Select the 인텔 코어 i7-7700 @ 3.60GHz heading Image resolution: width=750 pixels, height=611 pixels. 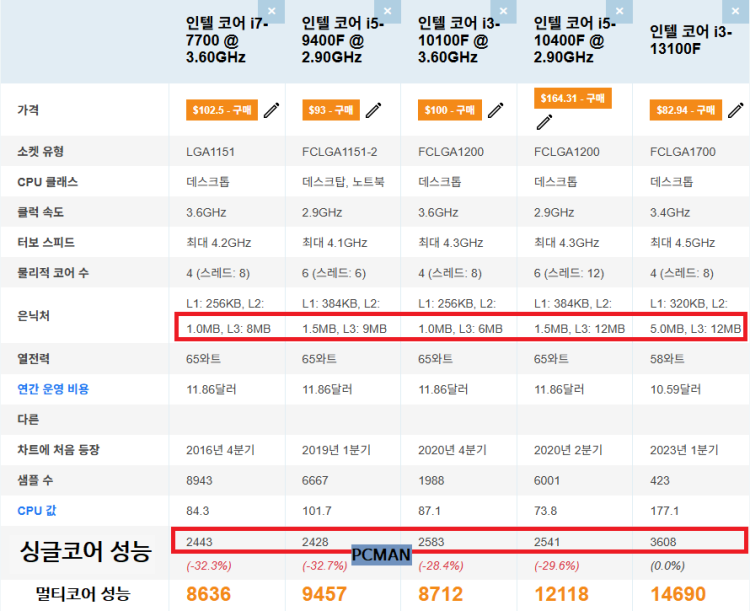(227, 40)
